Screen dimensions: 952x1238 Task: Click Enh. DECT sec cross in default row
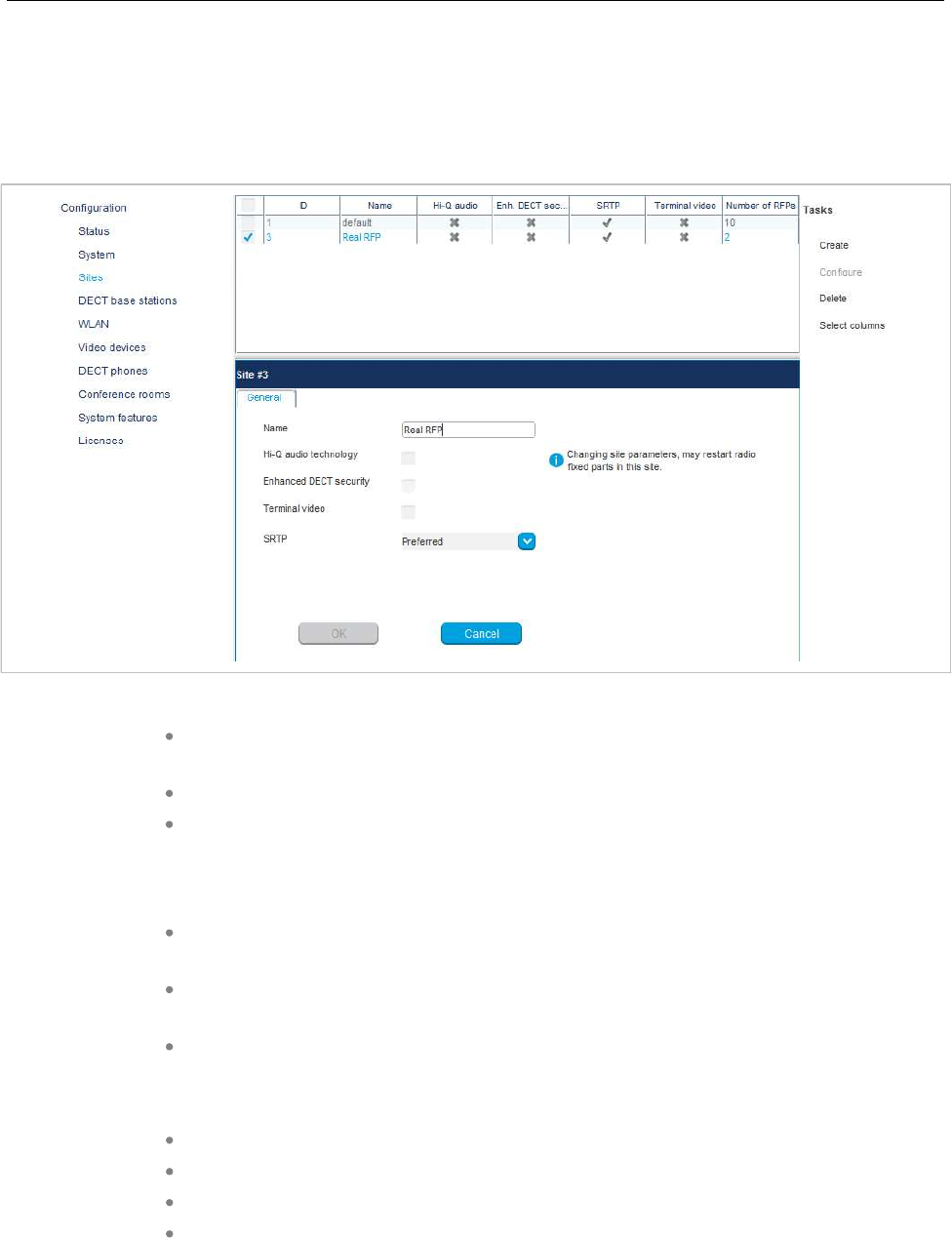click(531, 222)
